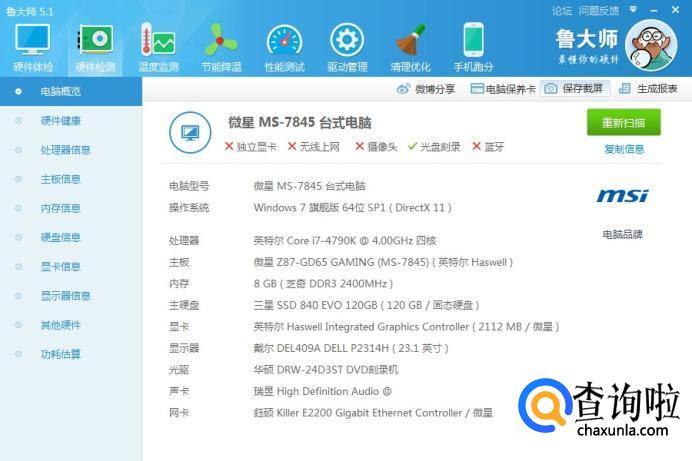Click monitor value DELL P2314H
Viewport: 692px width, 461px height.
point(351,349)
